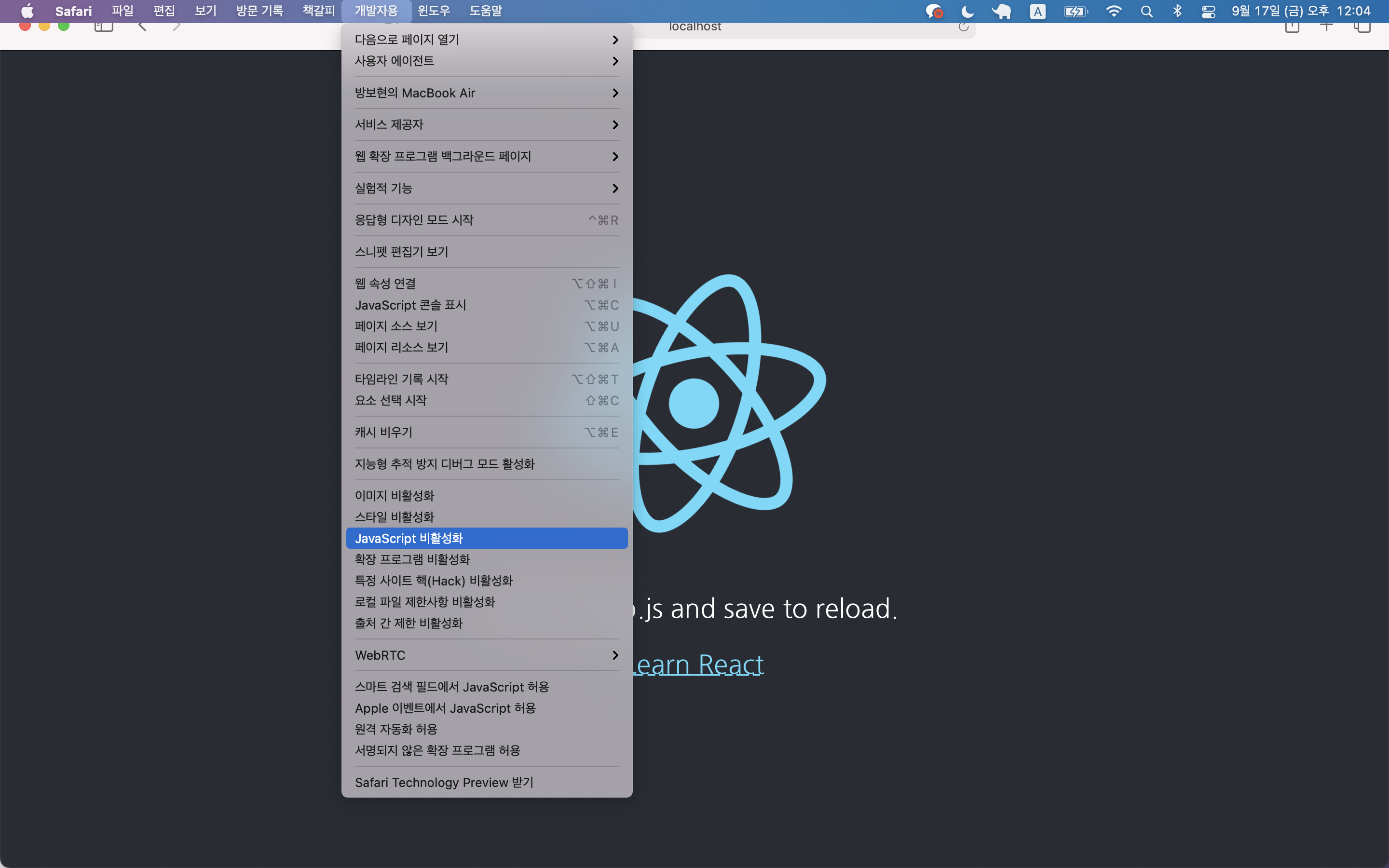This screenshot has height=868, width=1389.
Task: Click the input source A icon
Action: [1037, 11]
